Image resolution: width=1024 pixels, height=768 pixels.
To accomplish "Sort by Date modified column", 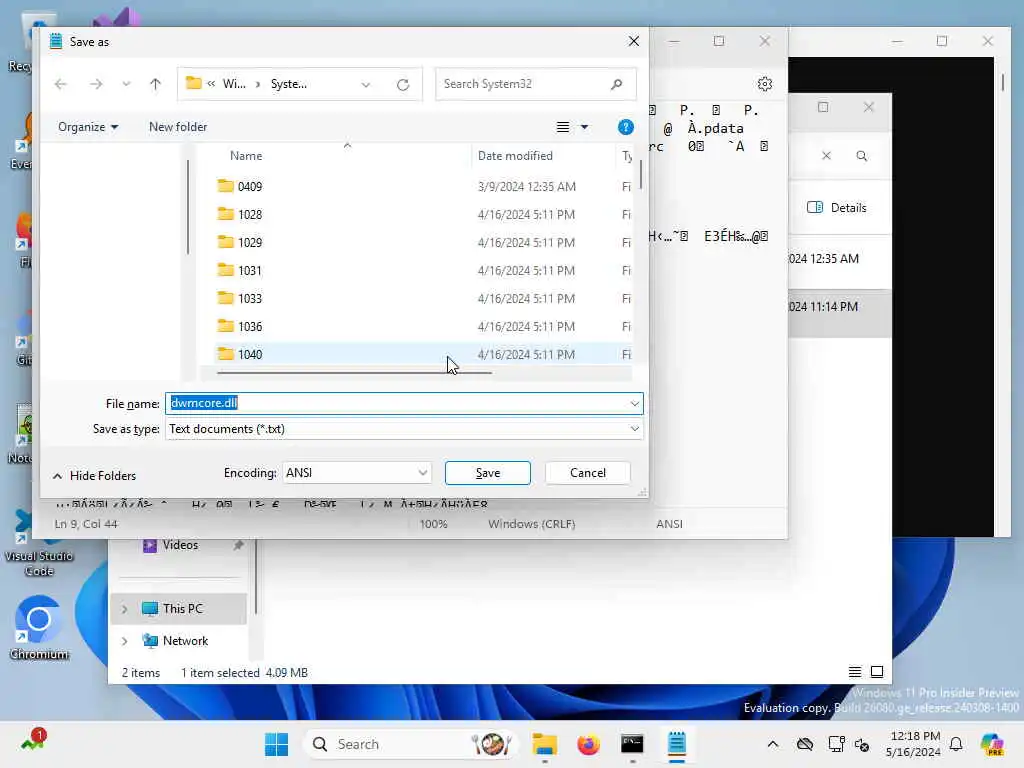I will coord(515,156).
